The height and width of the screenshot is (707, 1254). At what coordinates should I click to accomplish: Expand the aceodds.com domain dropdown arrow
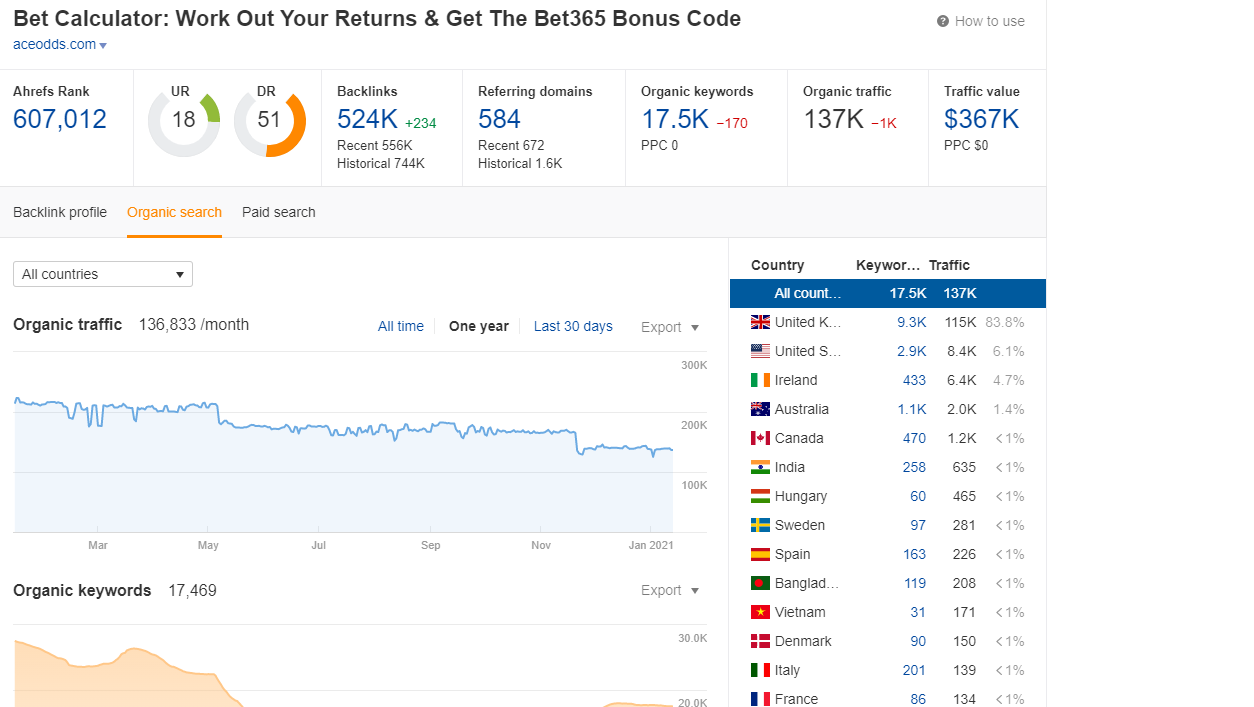[x=103, y=46]
